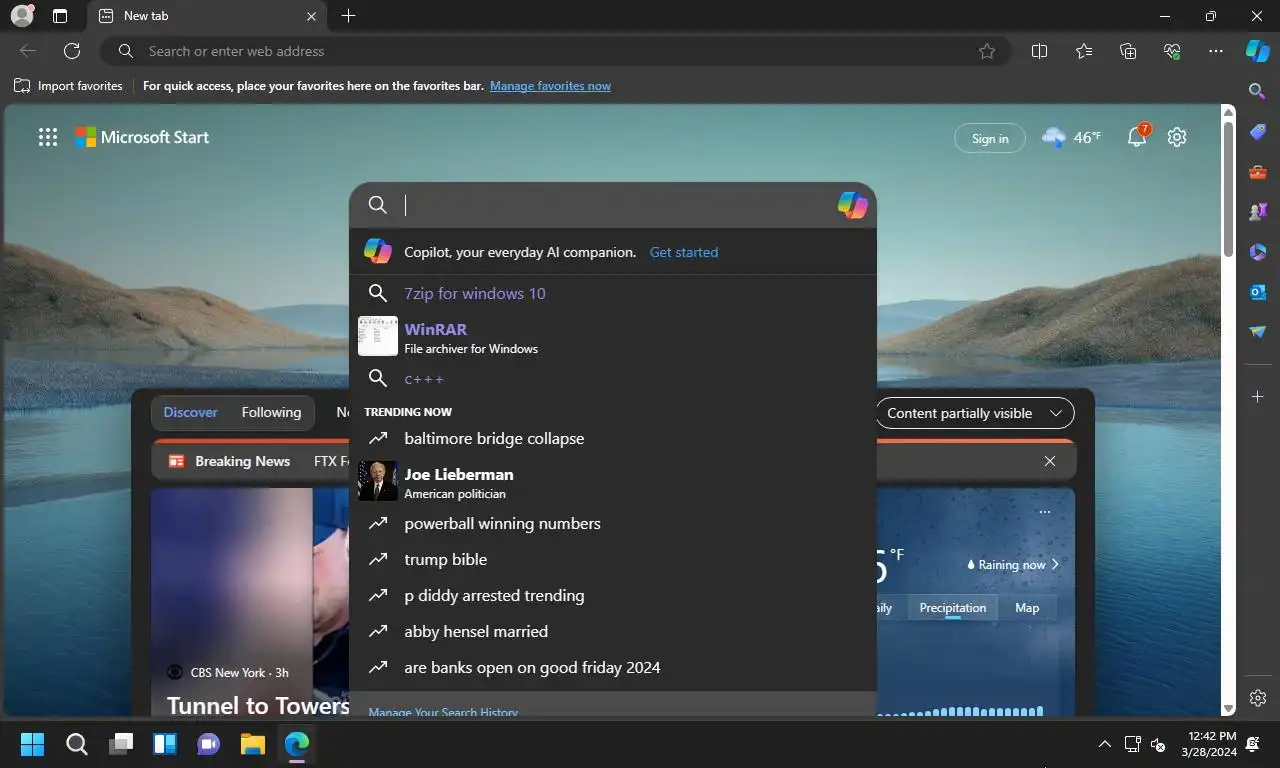Click Copilot icon in search box

click(852, 205)
